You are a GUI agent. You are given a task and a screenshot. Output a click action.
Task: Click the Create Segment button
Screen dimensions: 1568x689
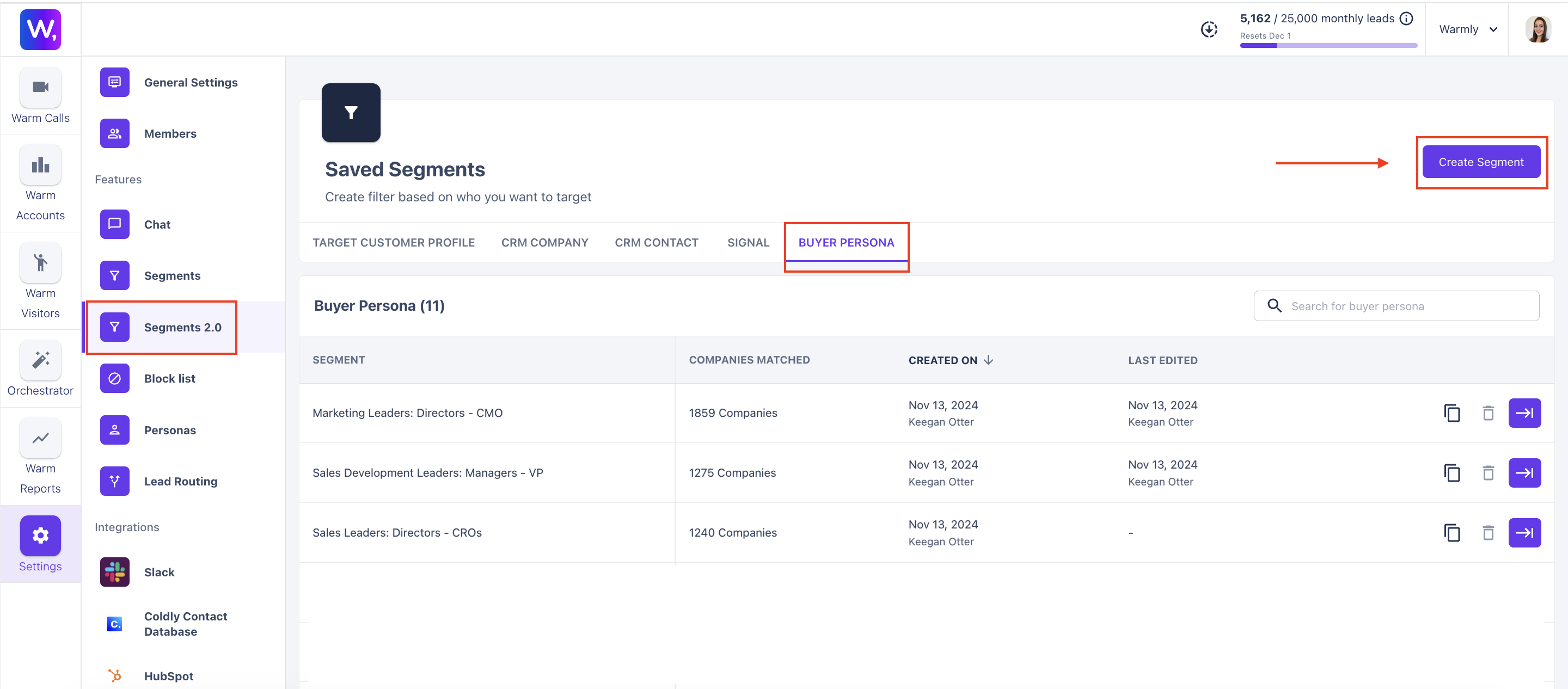point(1480,162)
